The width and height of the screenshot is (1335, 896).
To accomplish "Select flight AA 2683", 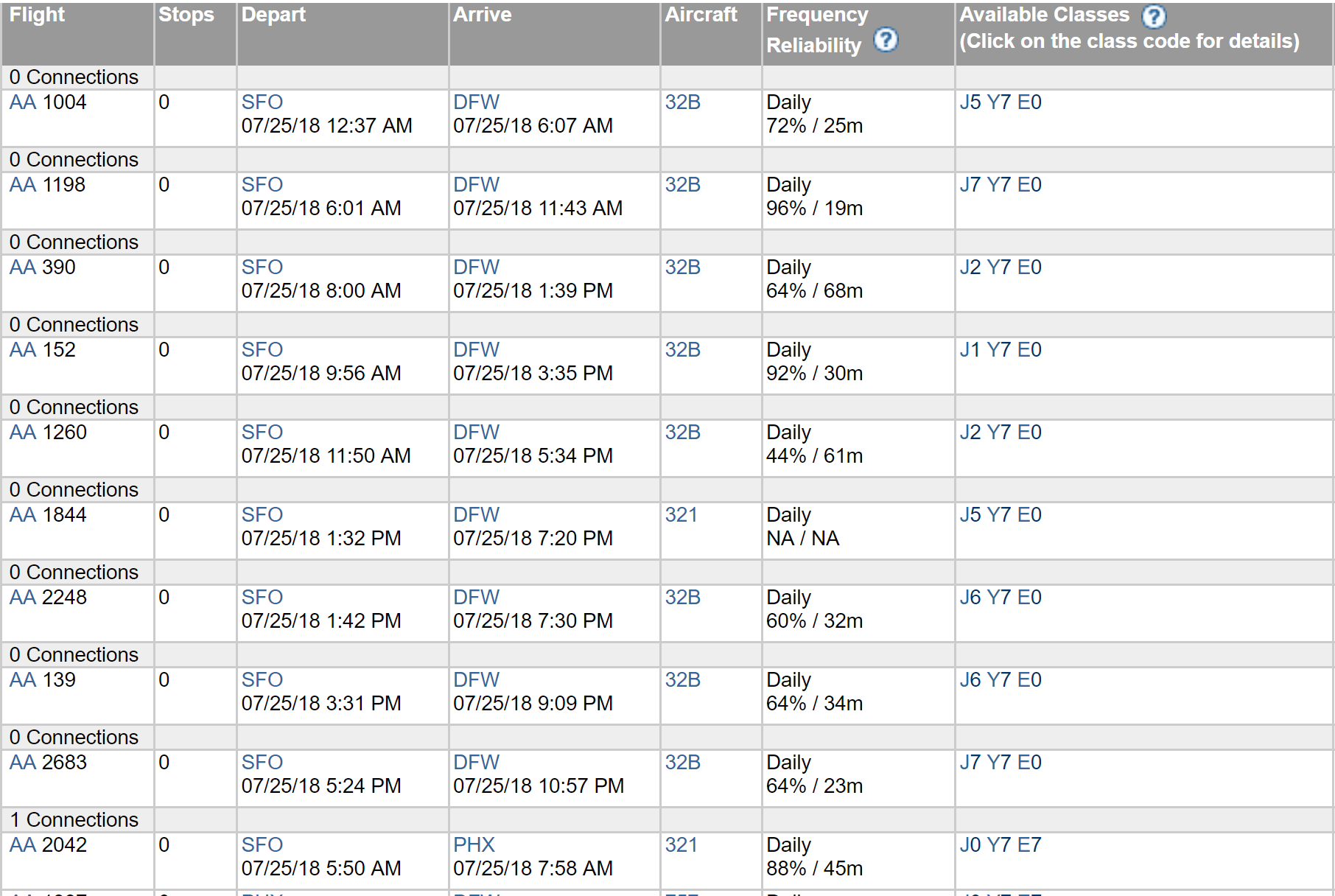I will point(48,763).
